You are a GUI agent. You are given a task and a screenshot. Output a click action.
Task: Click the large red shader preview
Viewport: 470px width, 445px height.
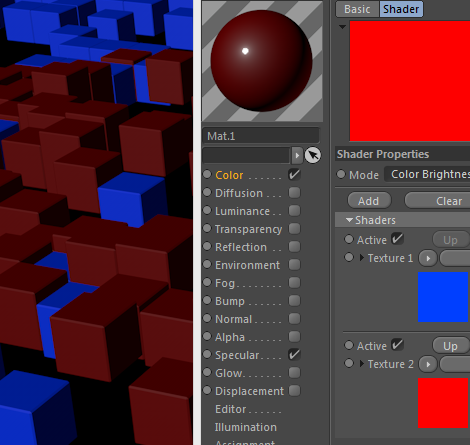tap(410, 81)
